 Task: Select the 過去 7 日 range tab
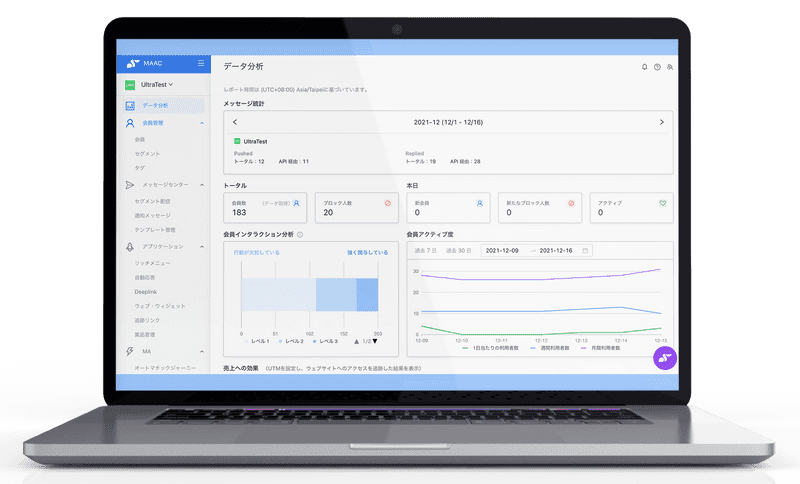pos(426,250)
